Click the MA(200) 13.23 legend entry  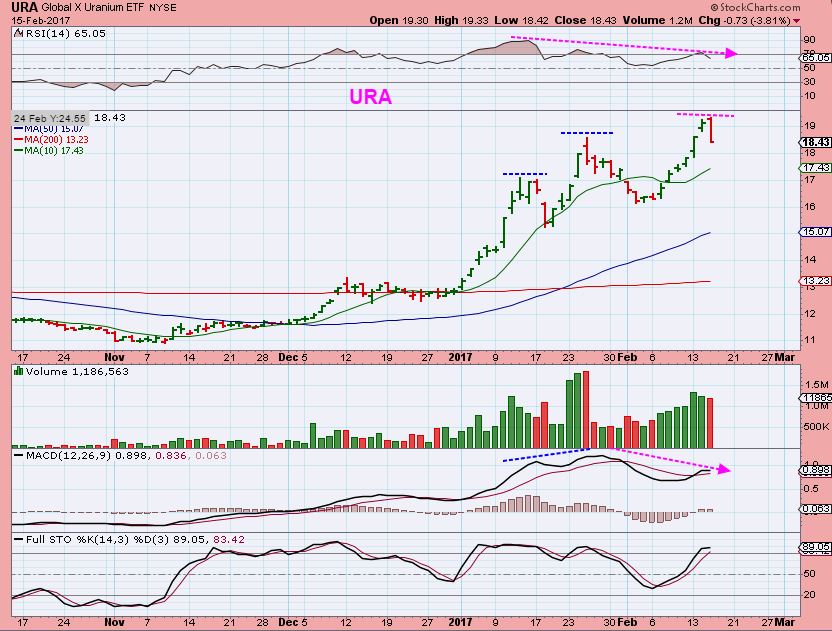coord(51,140)
